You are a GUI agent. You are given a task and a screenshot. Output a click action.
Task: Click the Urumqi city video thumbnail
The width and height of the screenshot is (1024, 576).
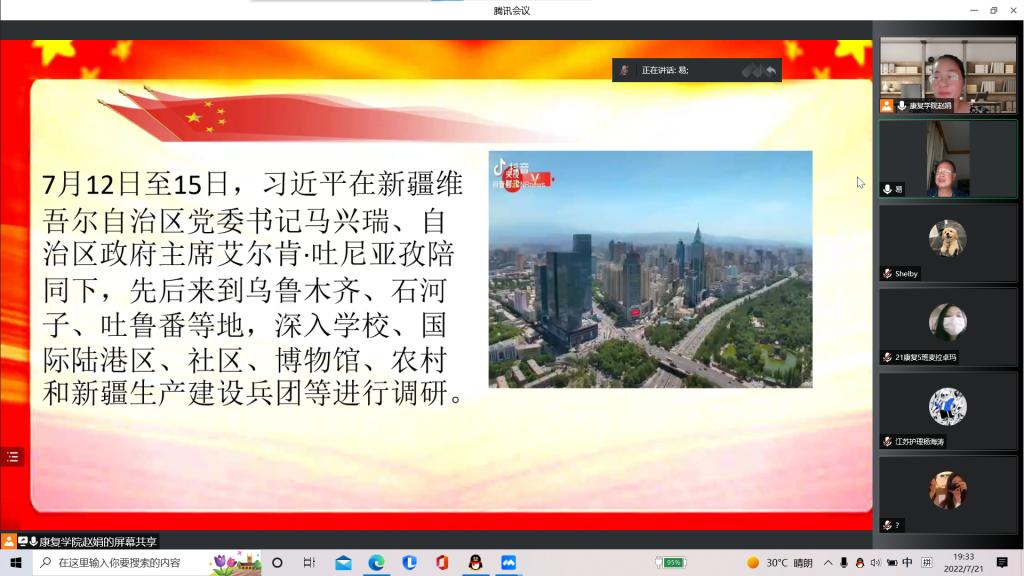(650, 269)
